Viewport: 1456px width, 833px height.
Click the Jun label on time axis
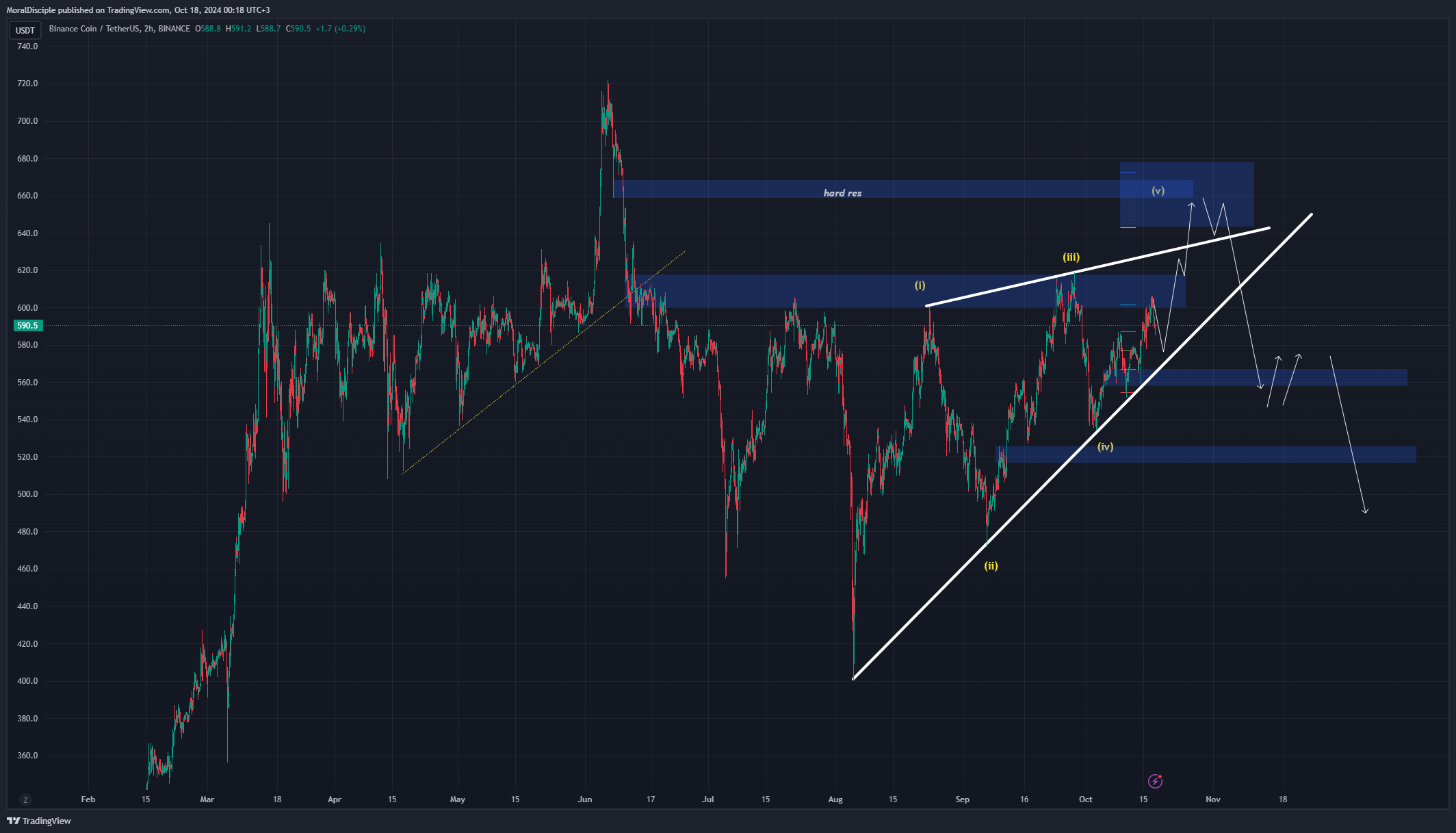(585, 799)
